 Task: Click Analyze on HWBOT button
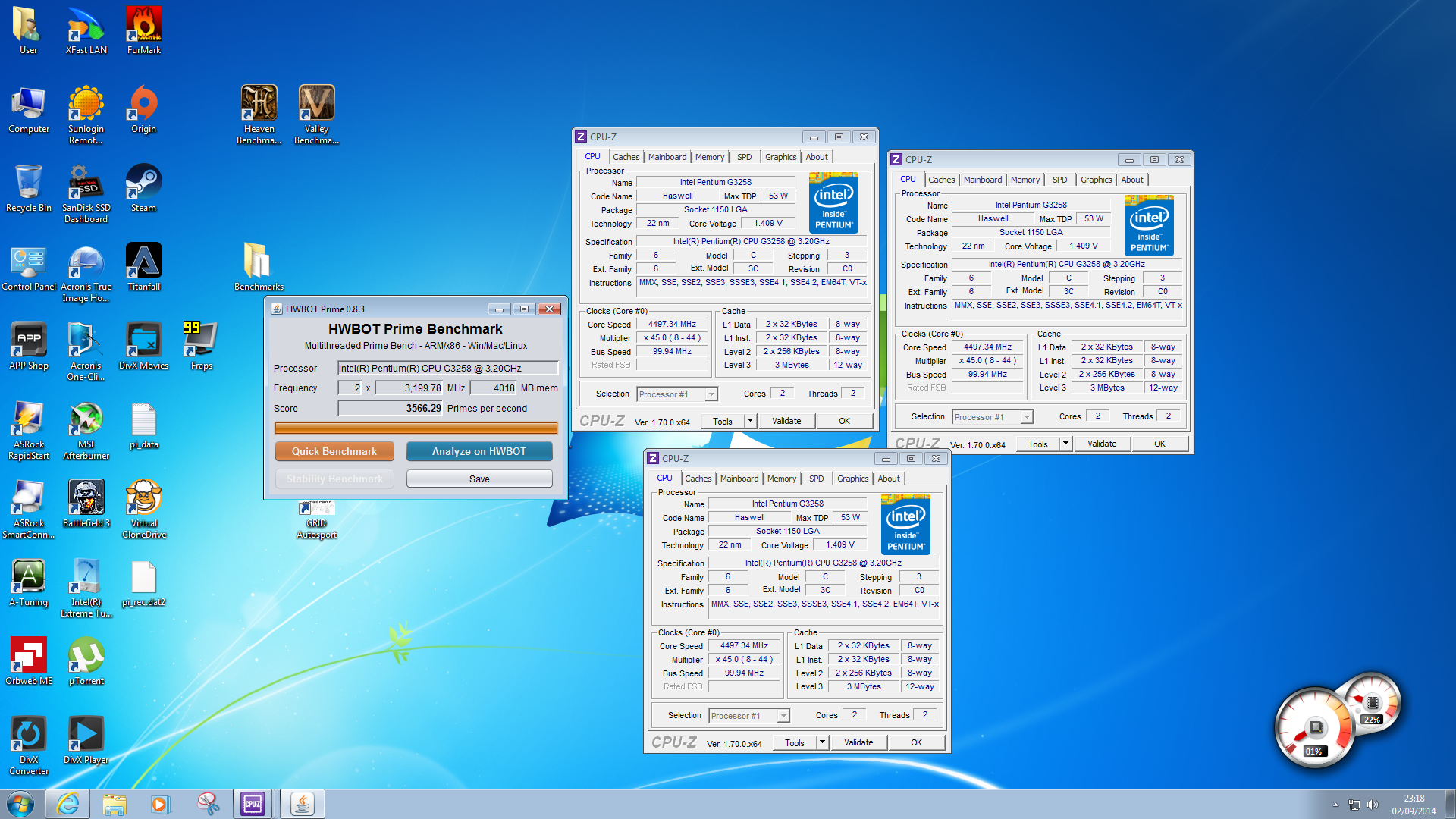pos(479,451)
